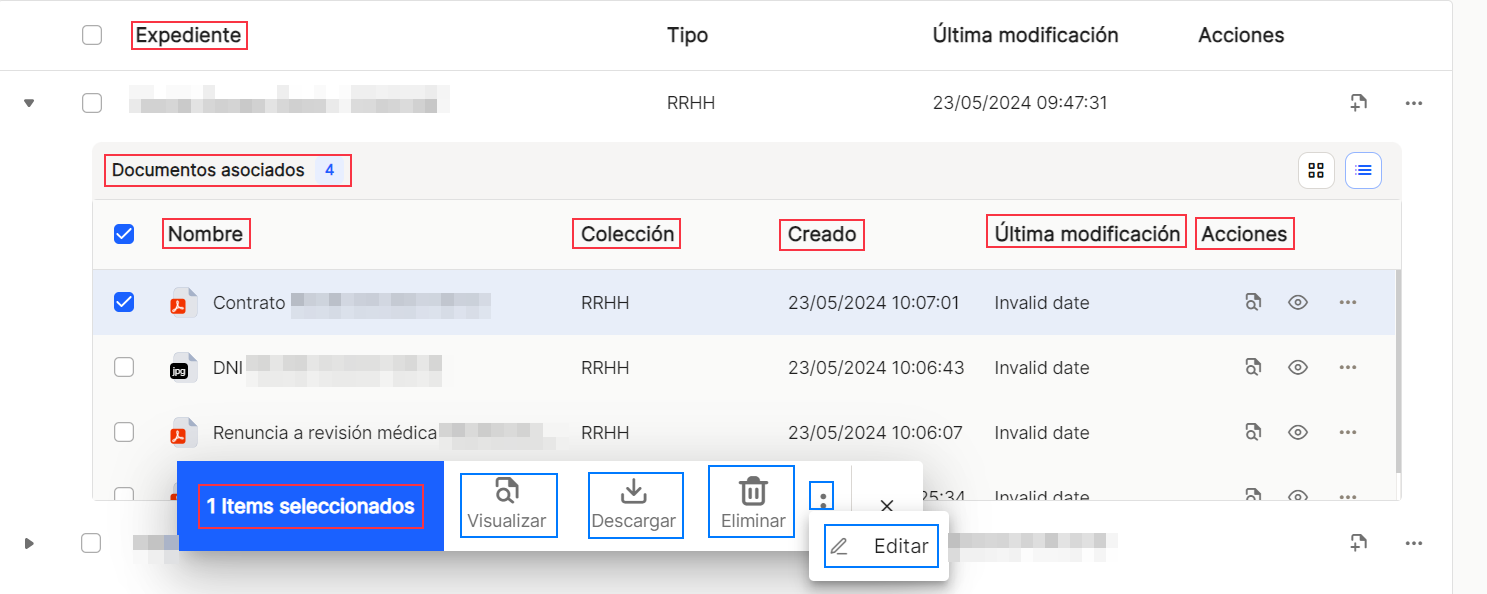
Task: Open more options for RRHH expediente row
Action: click(x=1413, y=103)
